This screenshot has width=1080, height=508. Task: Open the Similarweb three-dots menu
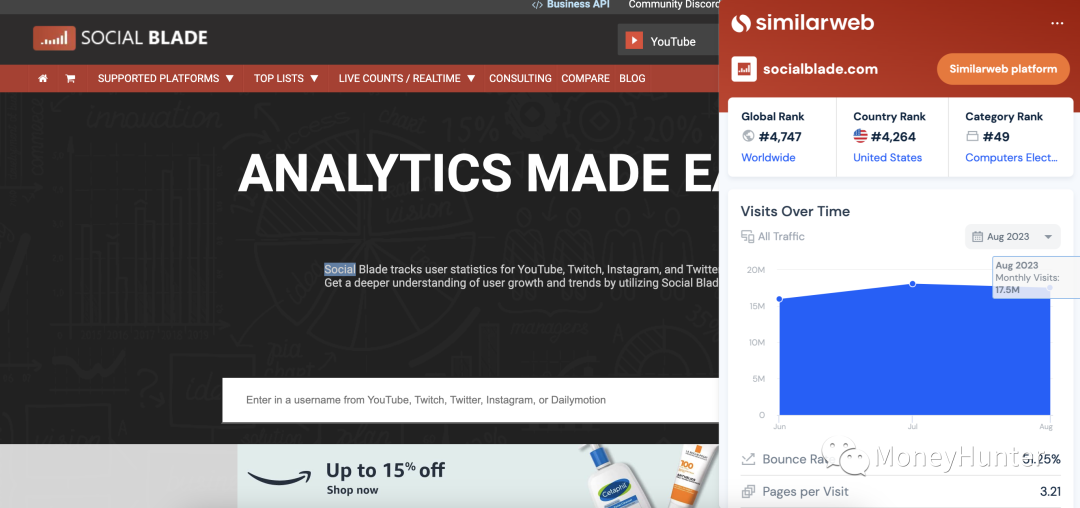pyautogui.click(x=1057, y=23)
